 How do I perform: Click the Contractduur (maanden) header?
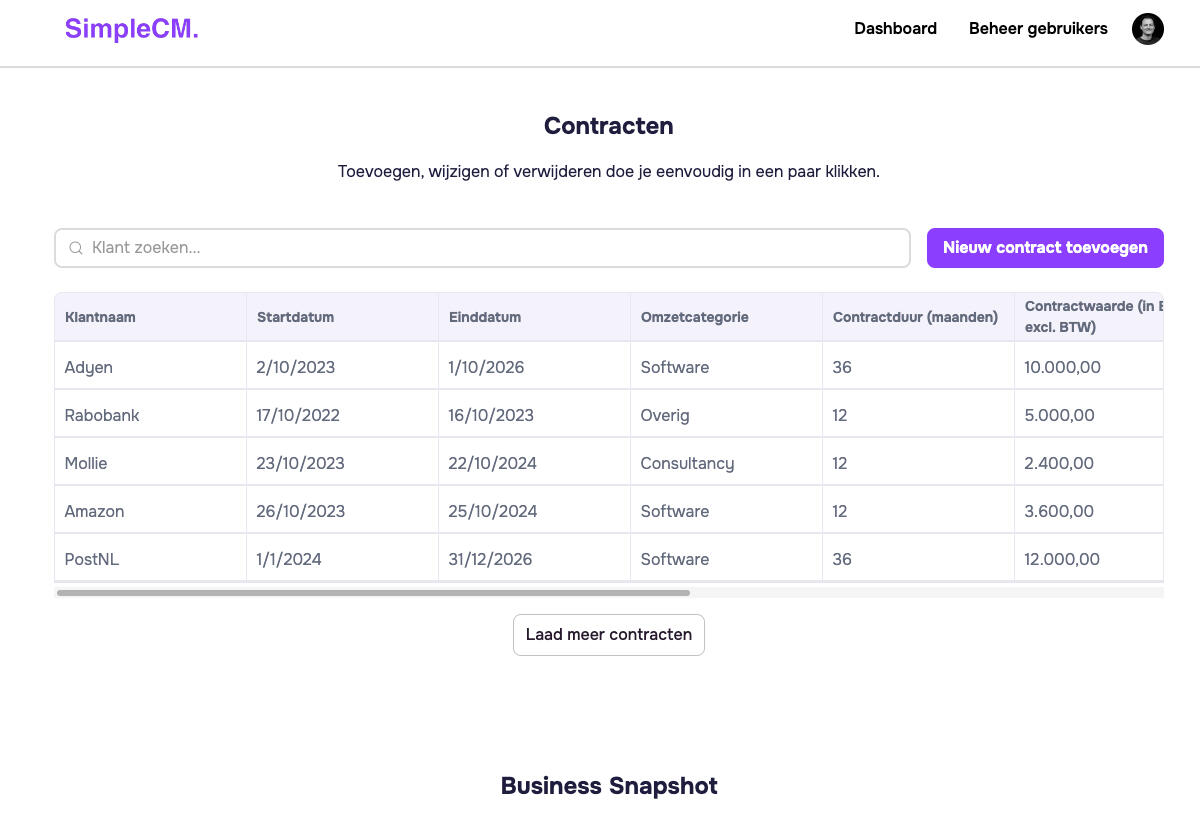point(915,317)
